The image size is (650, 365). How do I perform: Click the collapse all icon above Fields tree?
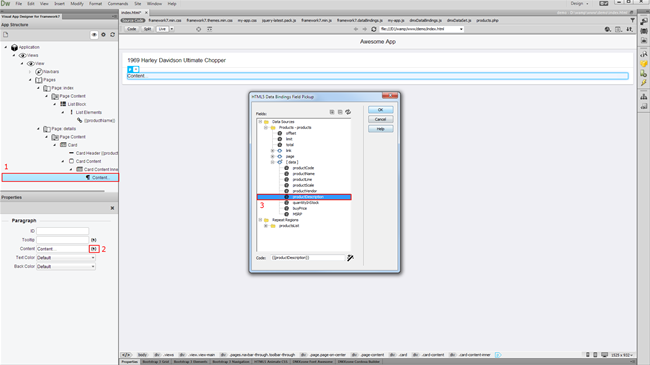click(x=340, y=112)
